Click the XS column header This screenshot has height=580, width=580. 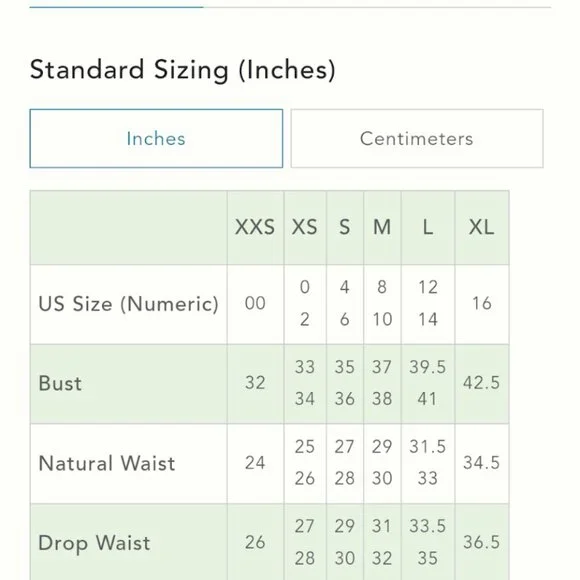click(305, 227)
